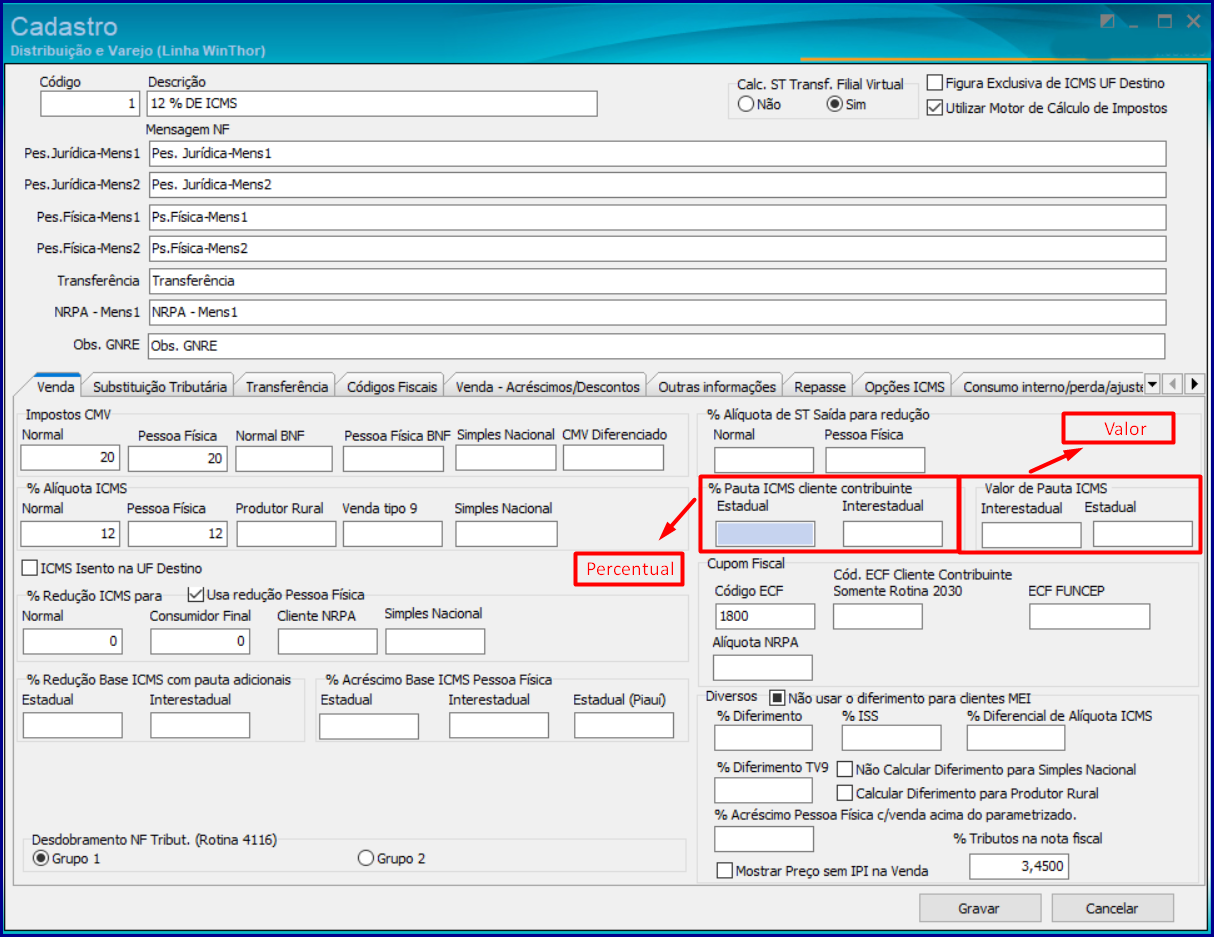Edit the Código ECF field
The image size is (1214, 937).
(x=763, y=616)
